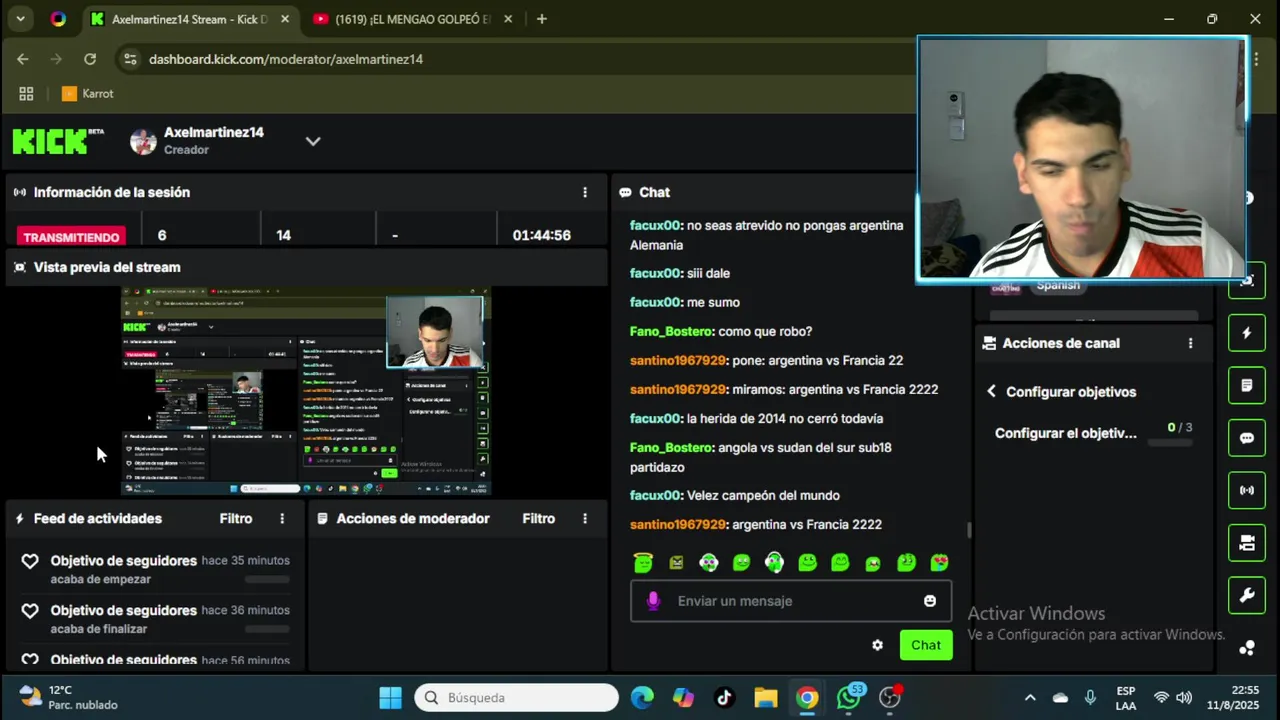The image size is (1280, 720).
Task: Click the three-dots cluster icon at sidebar bottom
Action: 1246,648
